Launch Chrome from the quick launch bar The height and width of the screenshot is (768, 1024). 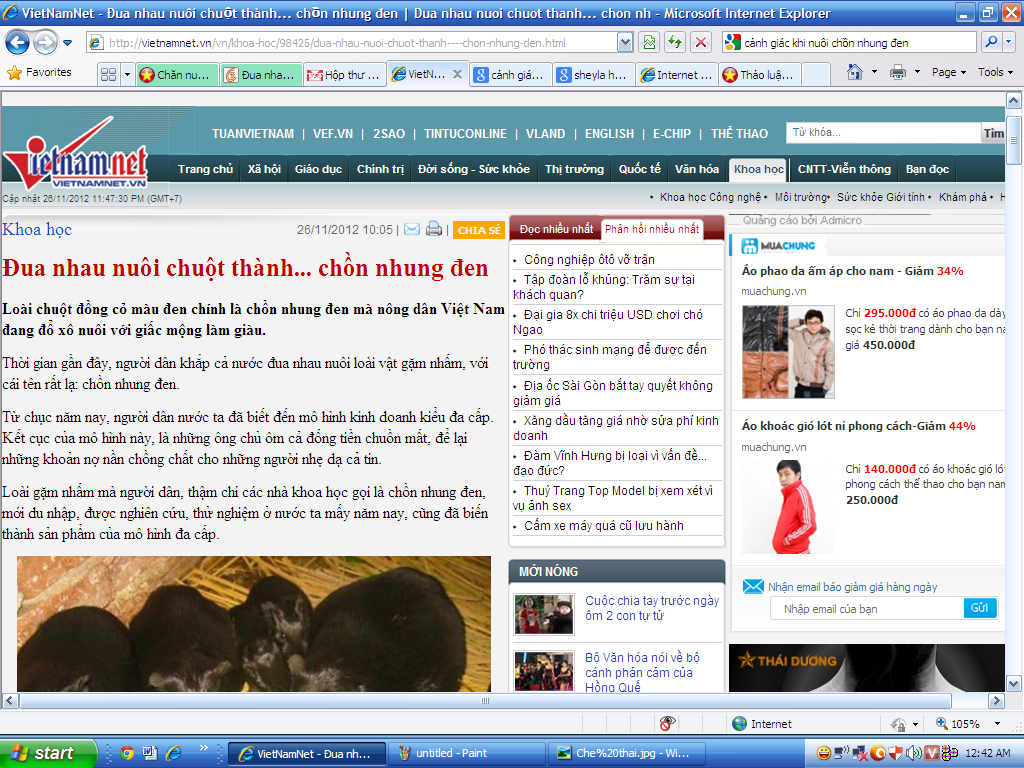[127, 753]
